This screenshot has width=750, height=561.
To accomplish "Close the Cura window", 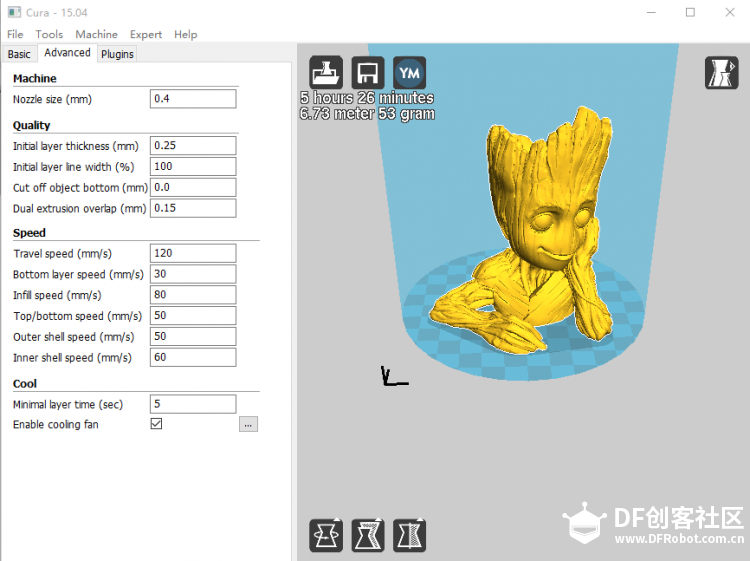I will click(x=730, y=12).
